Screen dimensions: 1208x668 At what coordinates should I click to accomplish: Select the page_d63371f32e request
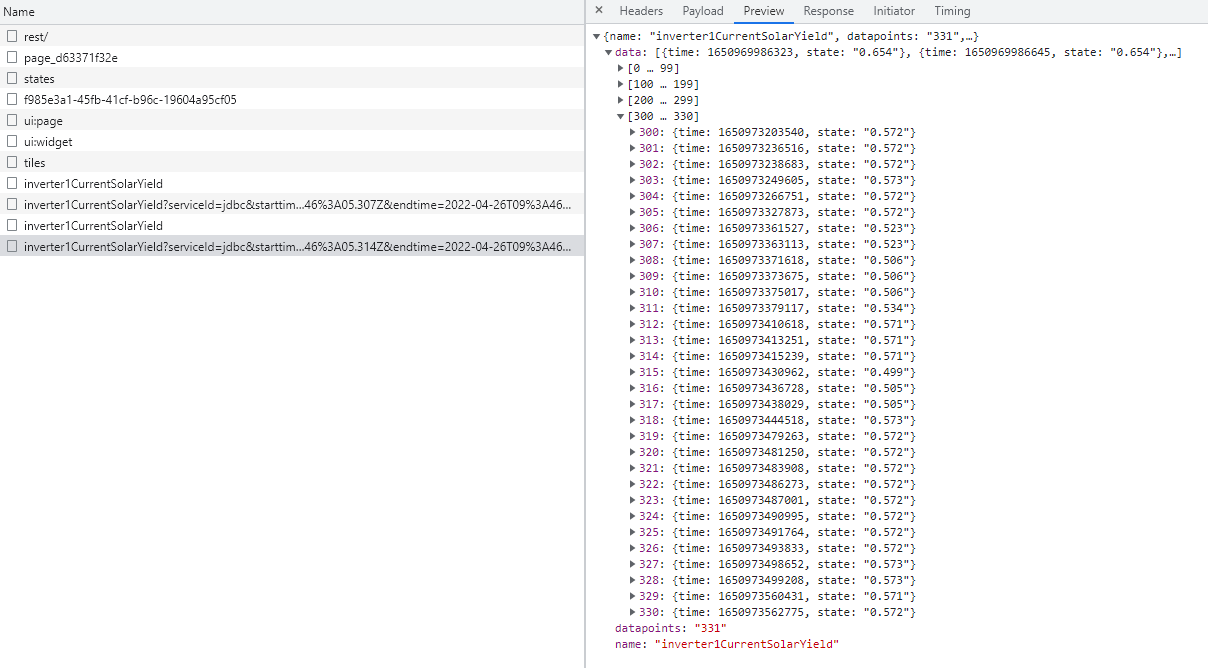[71, 58]
